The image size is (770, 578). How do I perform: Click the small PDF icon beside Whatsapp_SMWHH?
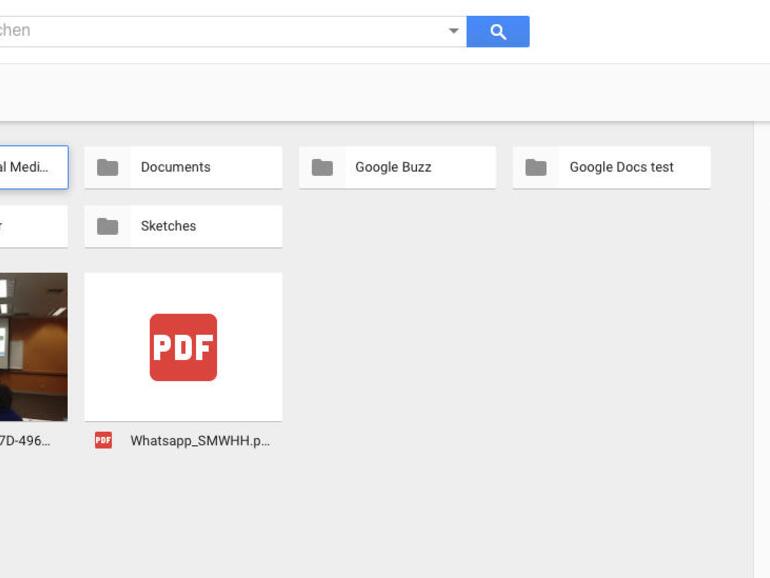point(103,440)
